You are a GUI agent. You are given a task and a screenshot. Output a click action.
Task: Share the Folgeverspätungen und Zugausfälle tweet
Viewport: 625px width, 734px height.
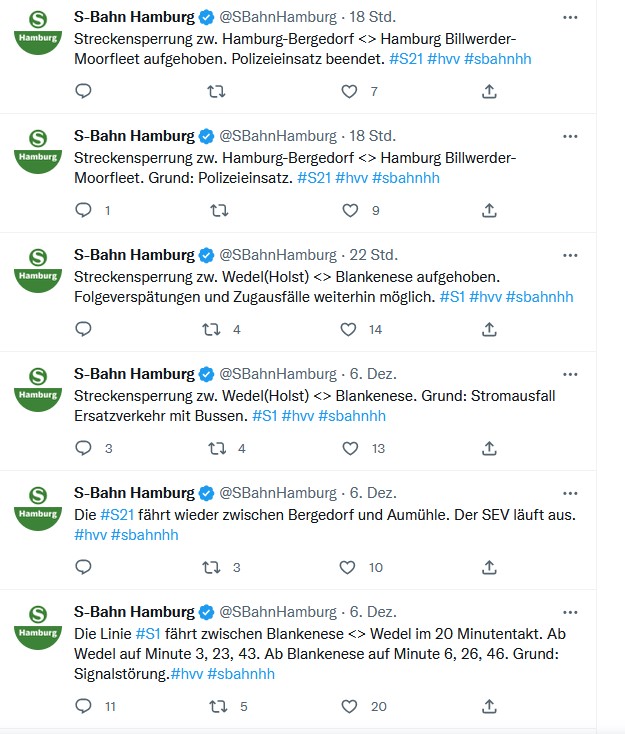[x=489, y=329]
